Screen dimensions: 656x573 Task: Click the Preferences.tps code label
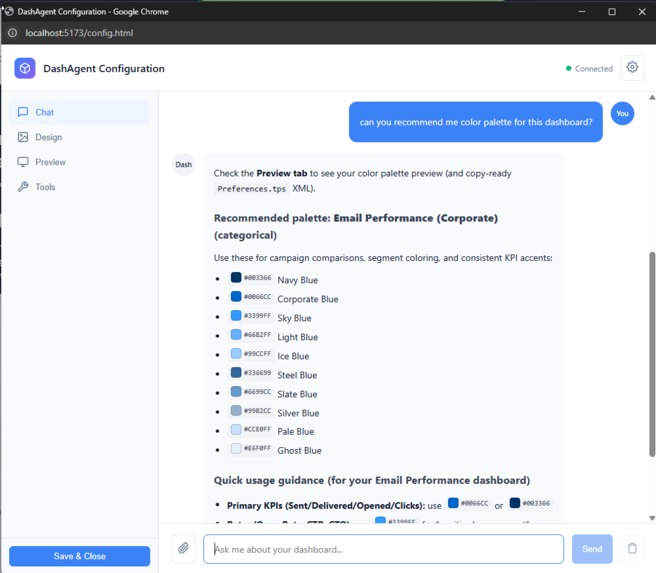point(251,189)
